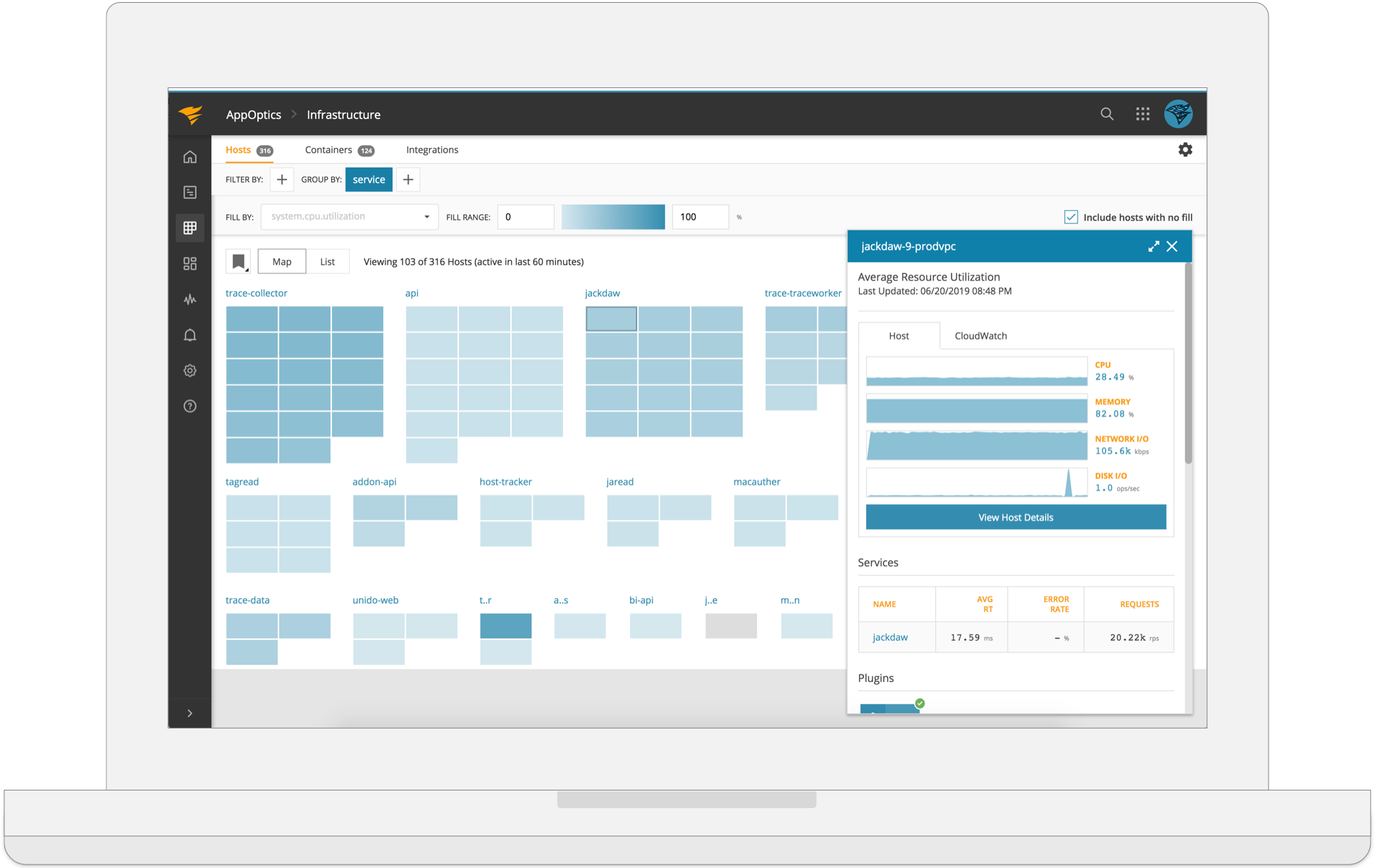The height and width of the screenshot is (868, 1375).
Task: Expand the jackdaw-9-prodvpc panel to full view
Action: point(1153,247)
